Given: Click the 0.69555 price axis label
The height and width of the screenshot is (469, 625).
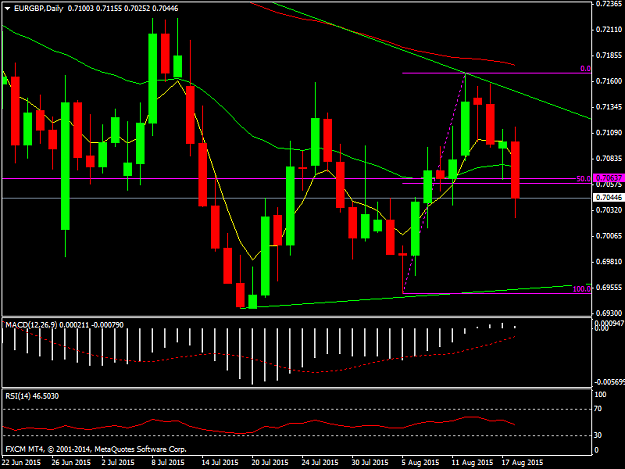Looking at the screenshot, I should 609,288.
